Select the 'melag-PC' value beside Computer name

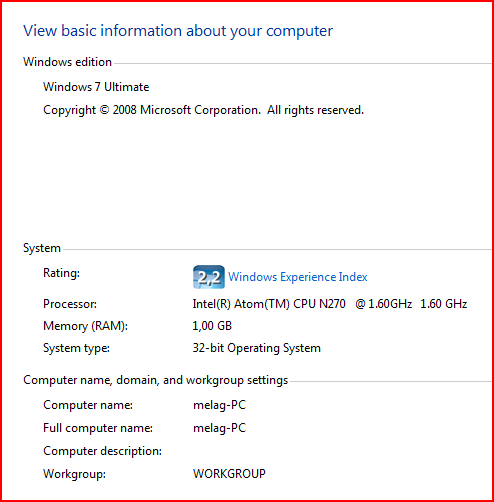(x=219, y=405)
